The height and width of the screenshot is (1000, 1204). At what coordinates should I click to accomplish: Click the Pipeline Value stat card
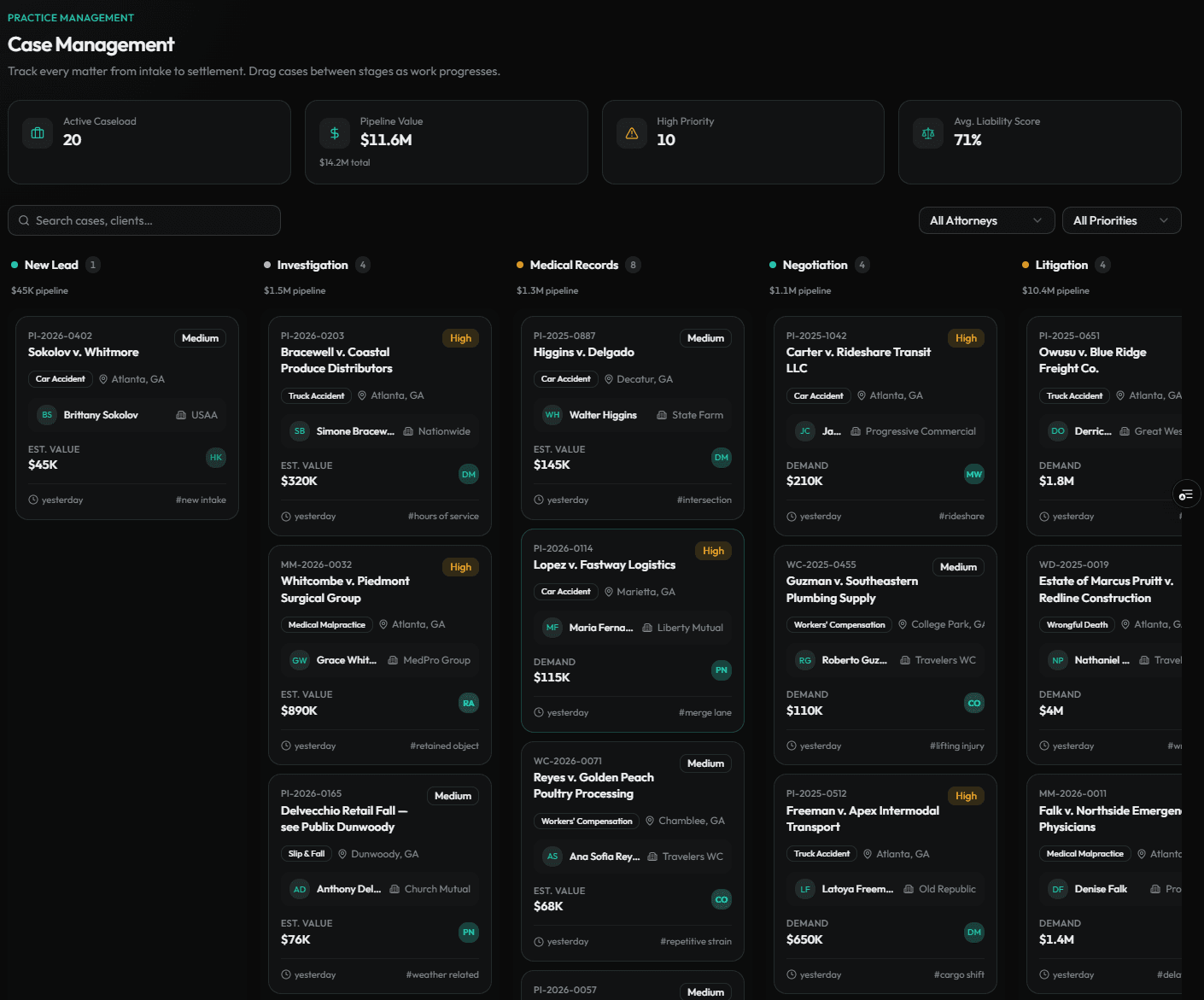click(x=447, y=143)
